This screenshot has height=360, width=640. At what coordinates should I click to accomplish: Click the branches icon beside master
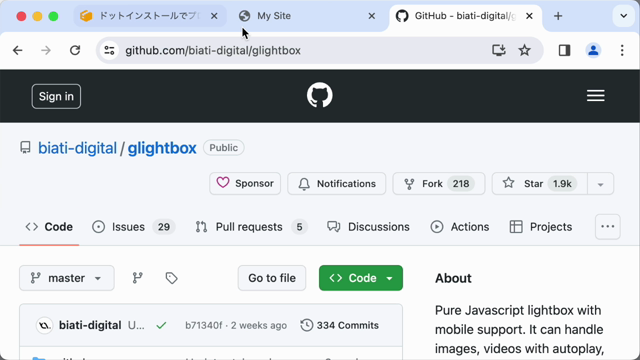(x=138, y=278)
